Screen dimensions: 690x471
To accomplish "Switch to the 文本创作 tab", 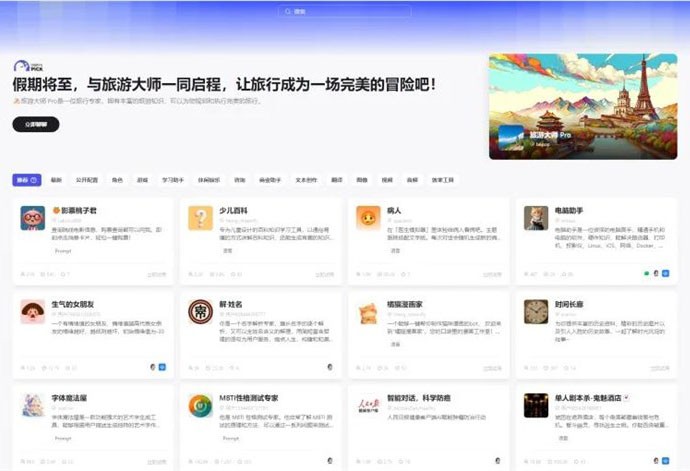I will coord(306,180).
